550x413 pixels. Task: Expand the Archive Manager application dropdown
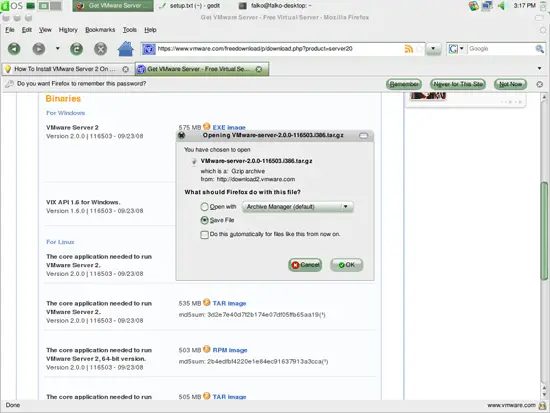(x=297, y=207)
